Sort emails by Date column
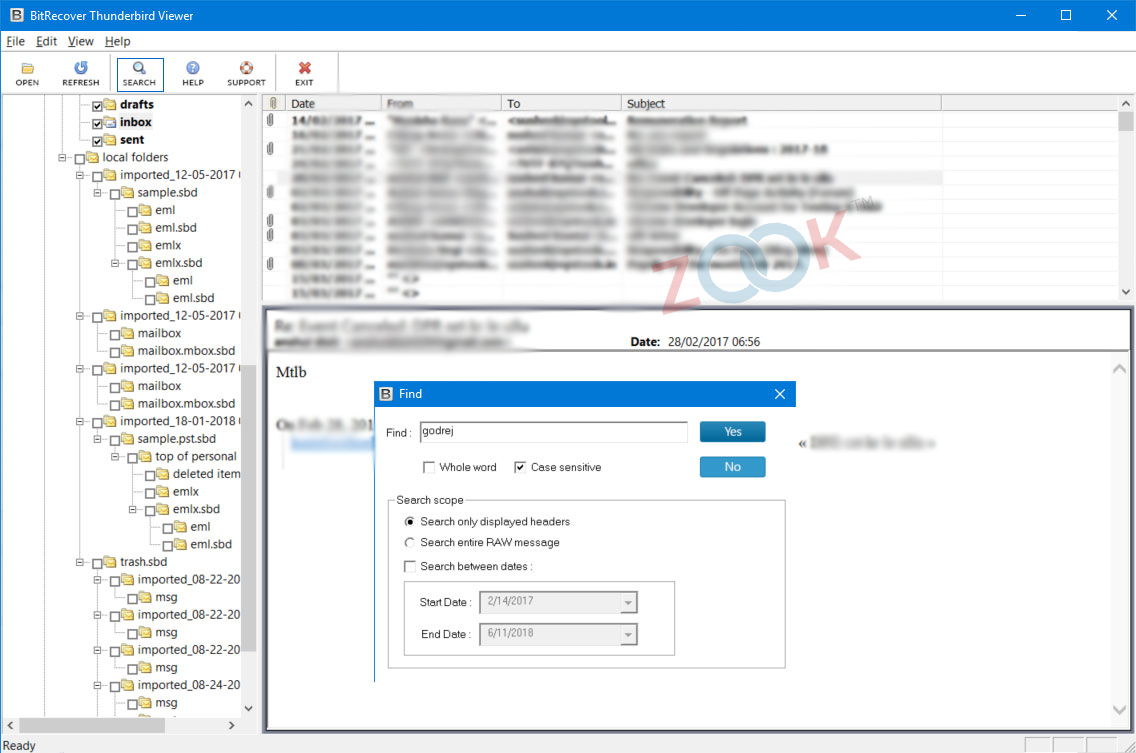Image resolution: width=1136 pixels, height=753 pixels. tap(334, 103)
